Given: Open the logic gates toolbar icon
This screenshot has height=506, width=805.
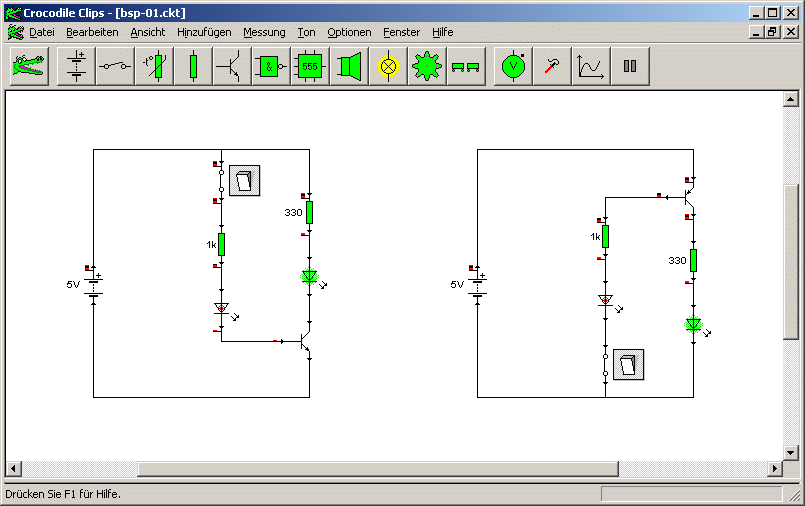Looking at the screenshot, I should (271, 66).
